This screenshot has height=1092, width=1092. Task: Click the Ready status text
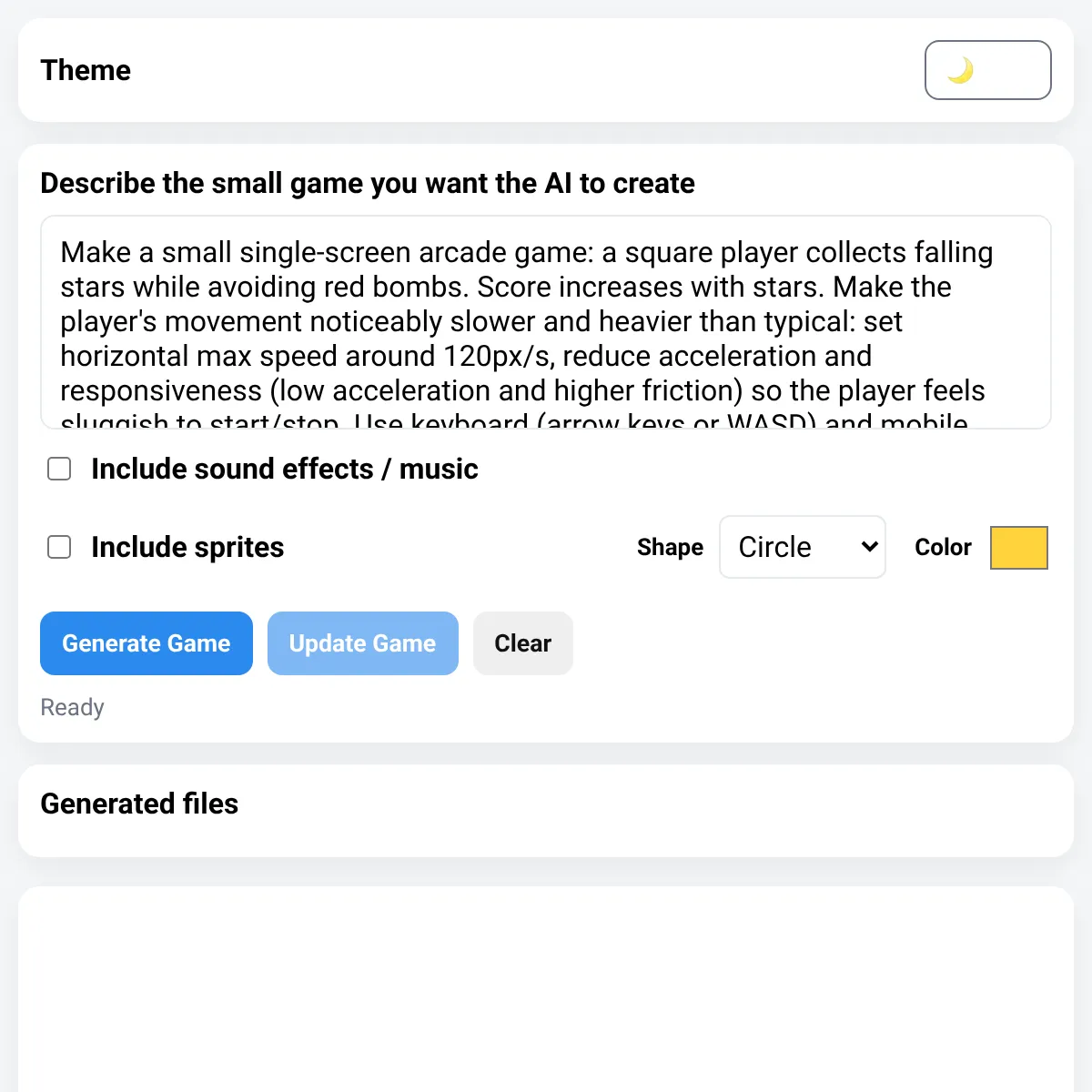(x=73, y=707)
